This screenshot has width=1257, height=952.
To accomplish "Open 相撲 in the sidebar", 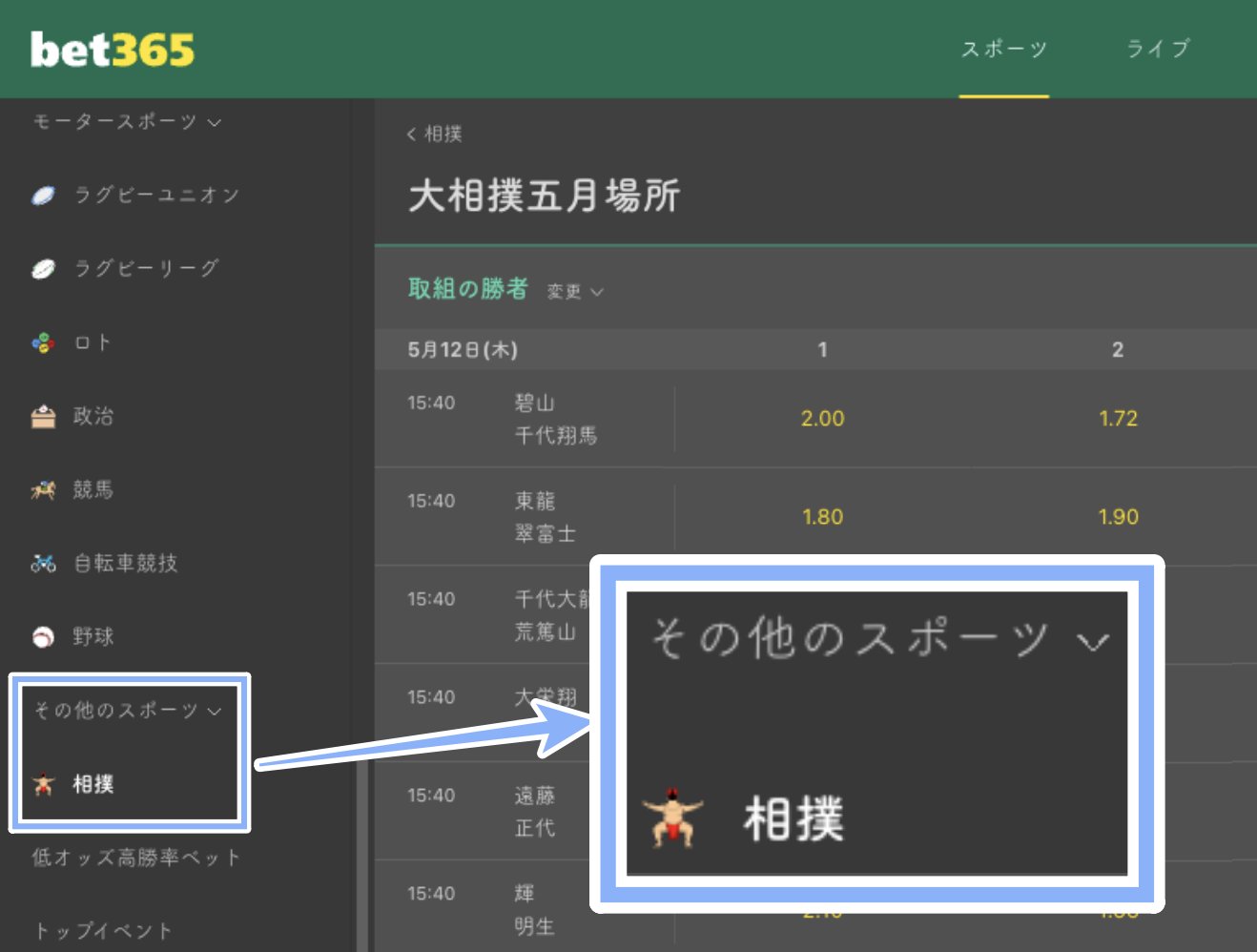I will tap(93, 784).
